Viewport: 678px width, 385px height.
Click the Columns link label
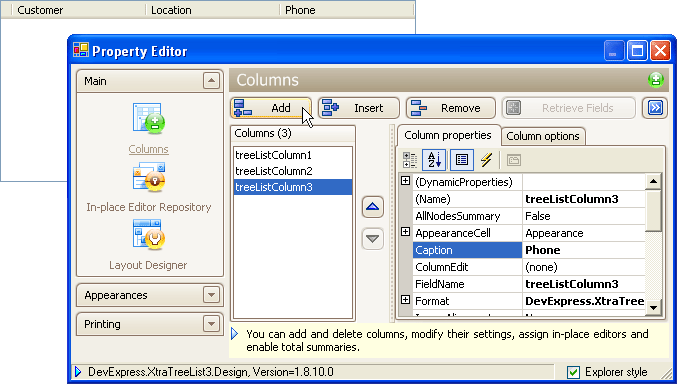(x=148, y=149)
